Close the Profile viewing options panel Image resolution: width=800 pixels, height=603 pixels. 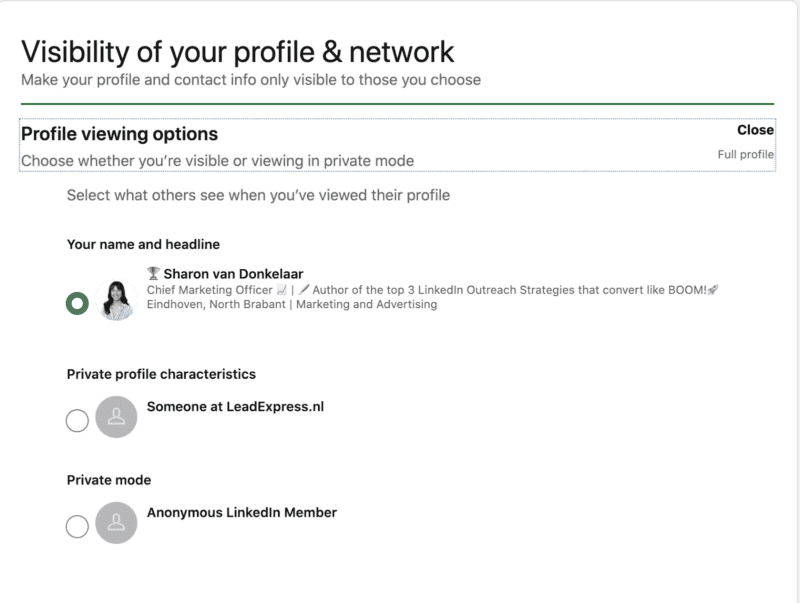click(x=755, y=130)
